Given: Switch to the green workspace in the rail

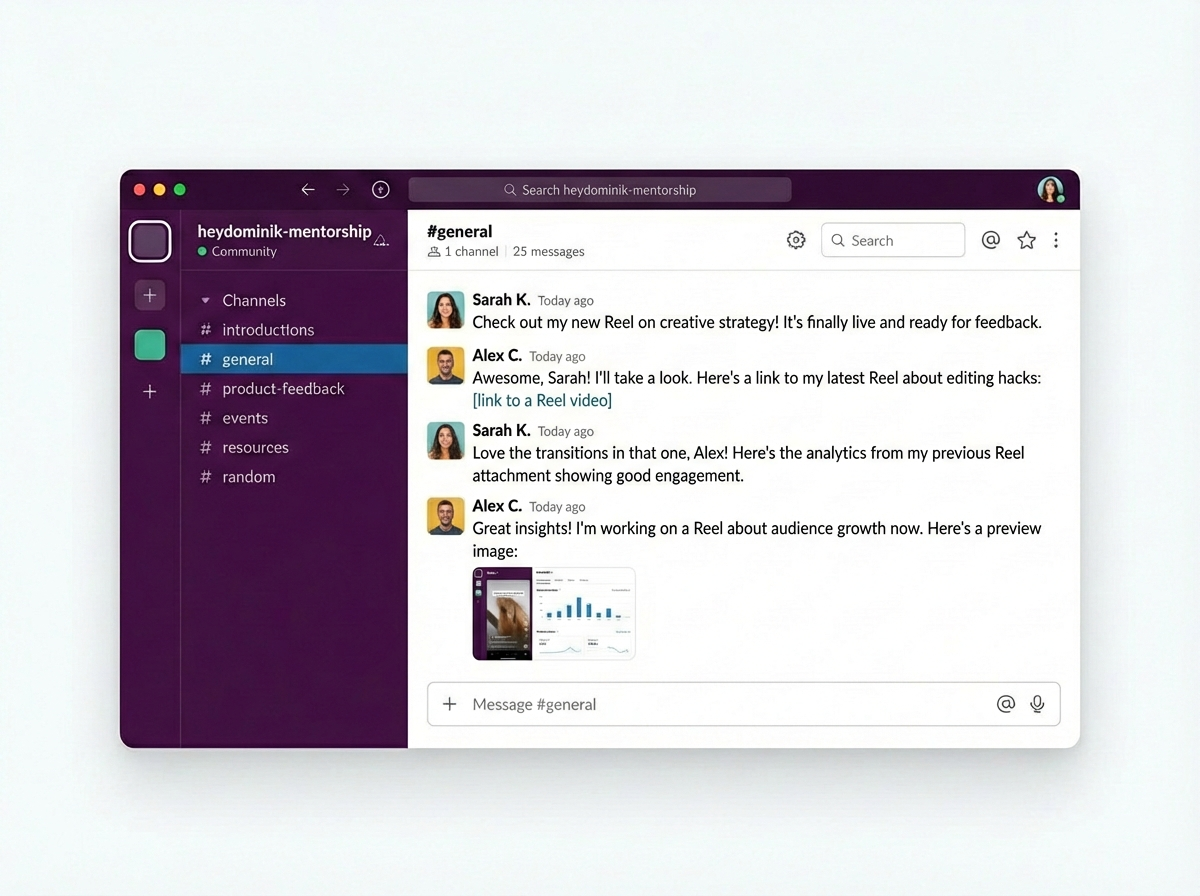Looking at the screenshot, I should 149,344.
